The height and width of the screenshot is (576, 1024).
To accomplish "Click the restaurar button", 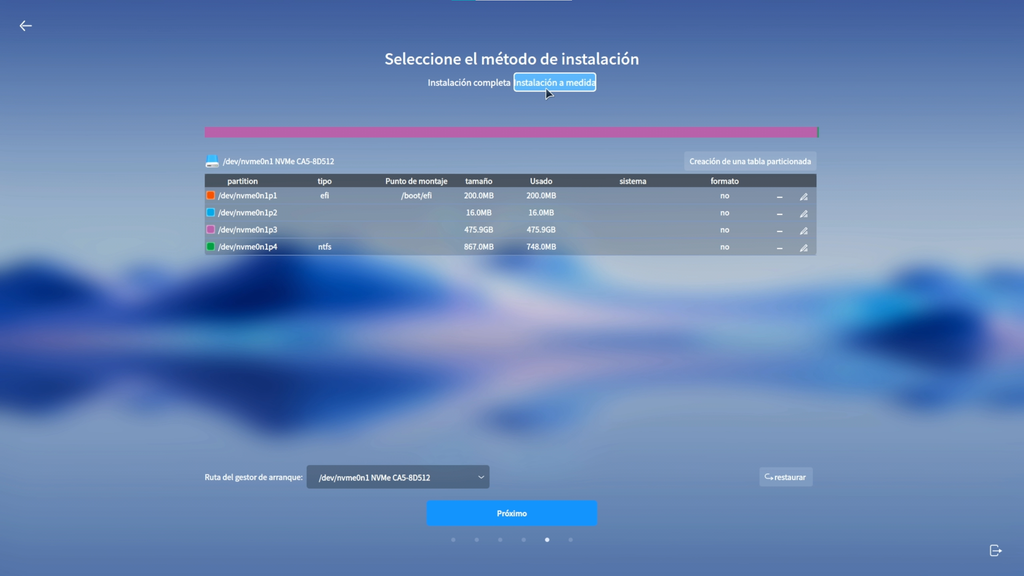I will (x=786, y=477).
